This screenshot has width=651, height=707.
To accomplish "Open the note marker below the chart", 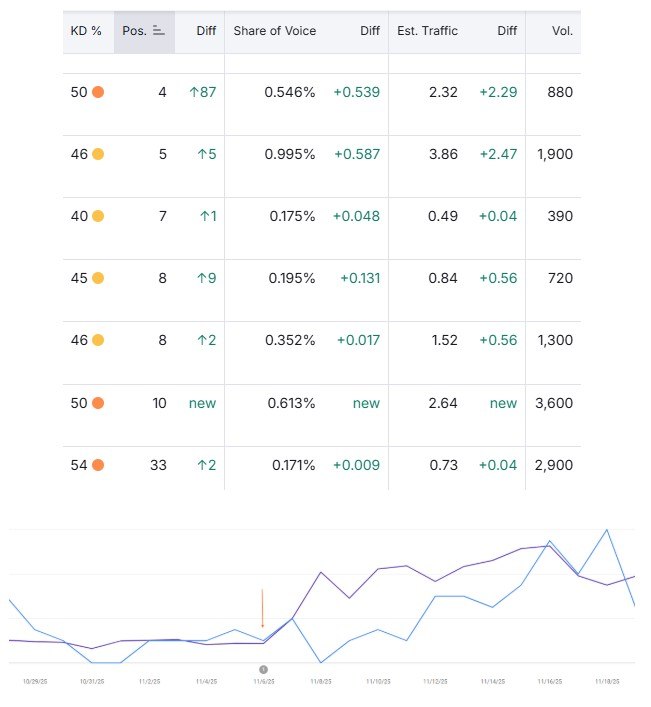I will 263,669.
